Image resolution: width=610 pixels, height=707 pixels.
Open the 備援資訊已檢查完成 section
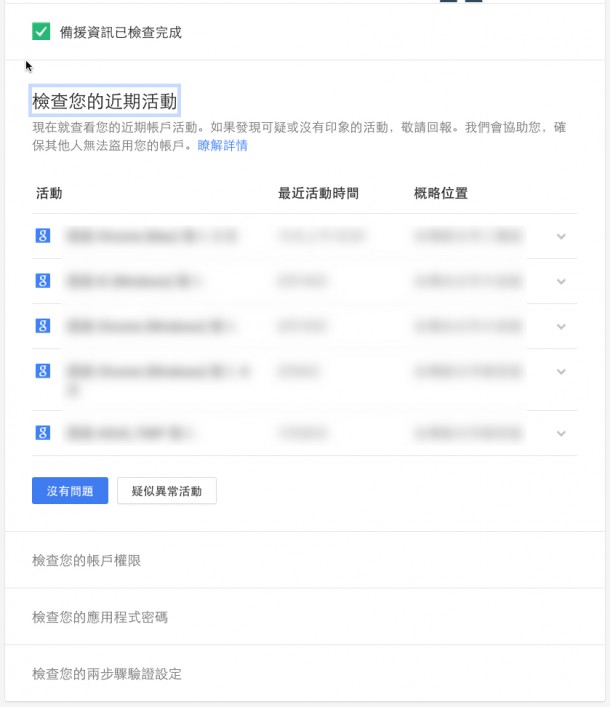coord(305,32)
